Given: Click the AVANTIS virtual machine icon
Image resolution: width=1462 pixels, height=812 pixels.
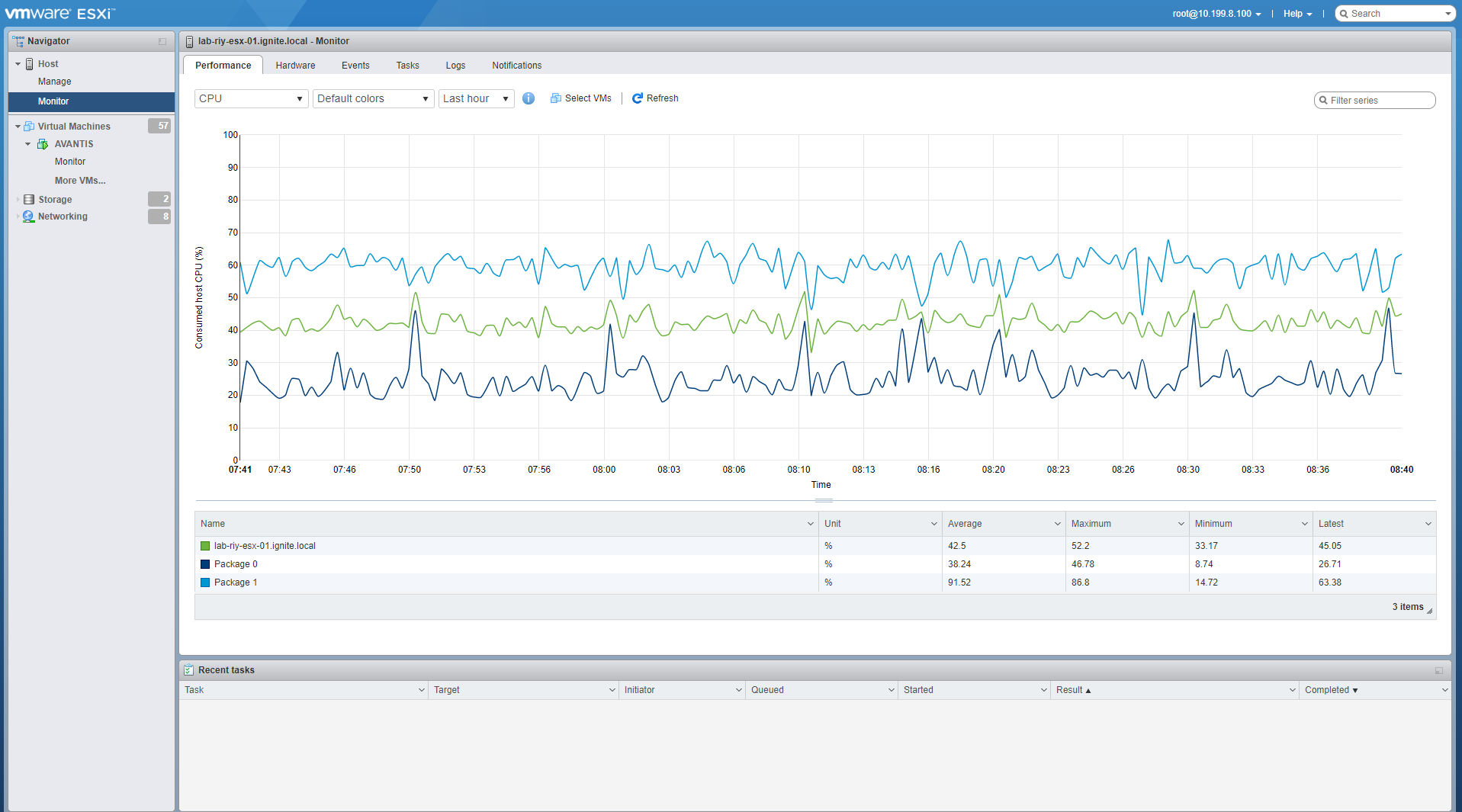Looking at the screenshot, I should [43, 143].
